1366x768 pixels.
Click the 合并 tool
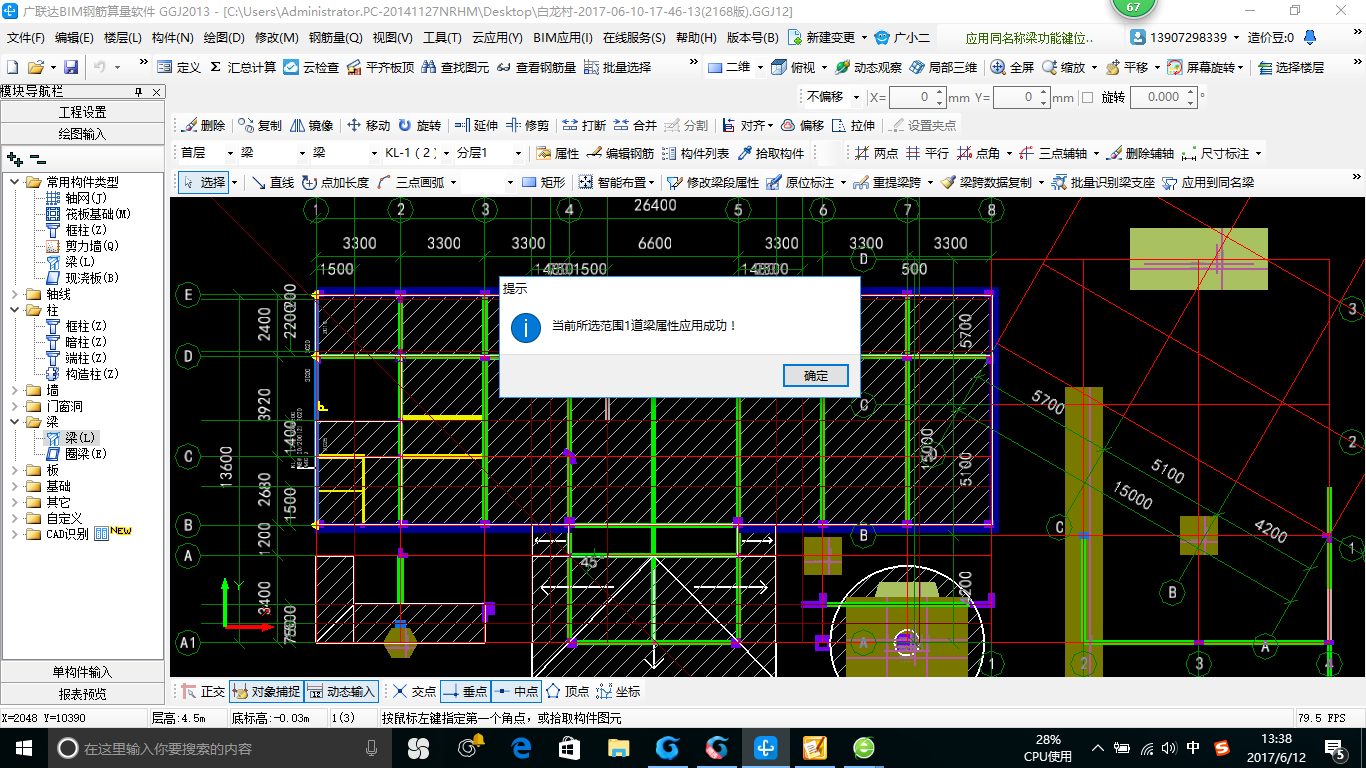(636, 125)
